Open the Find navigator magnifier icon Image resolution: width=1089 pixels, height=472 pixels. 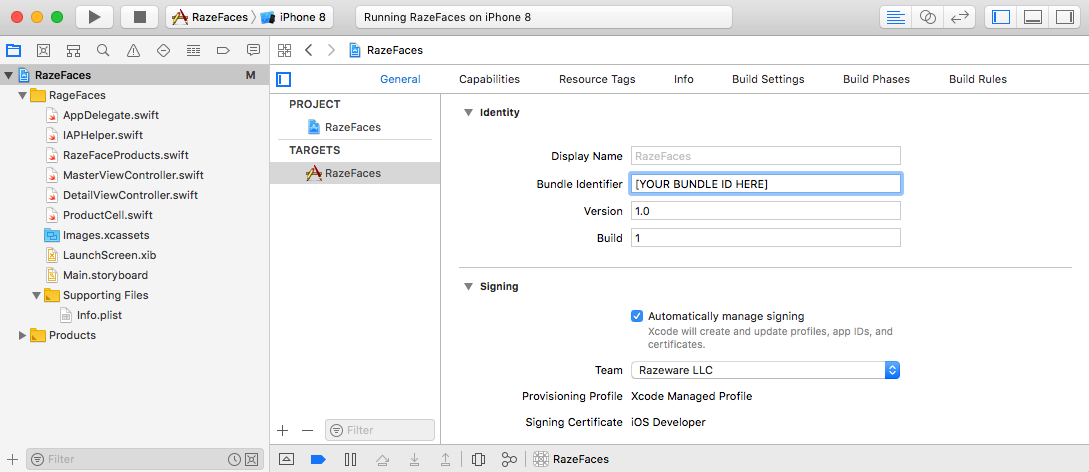103,50
